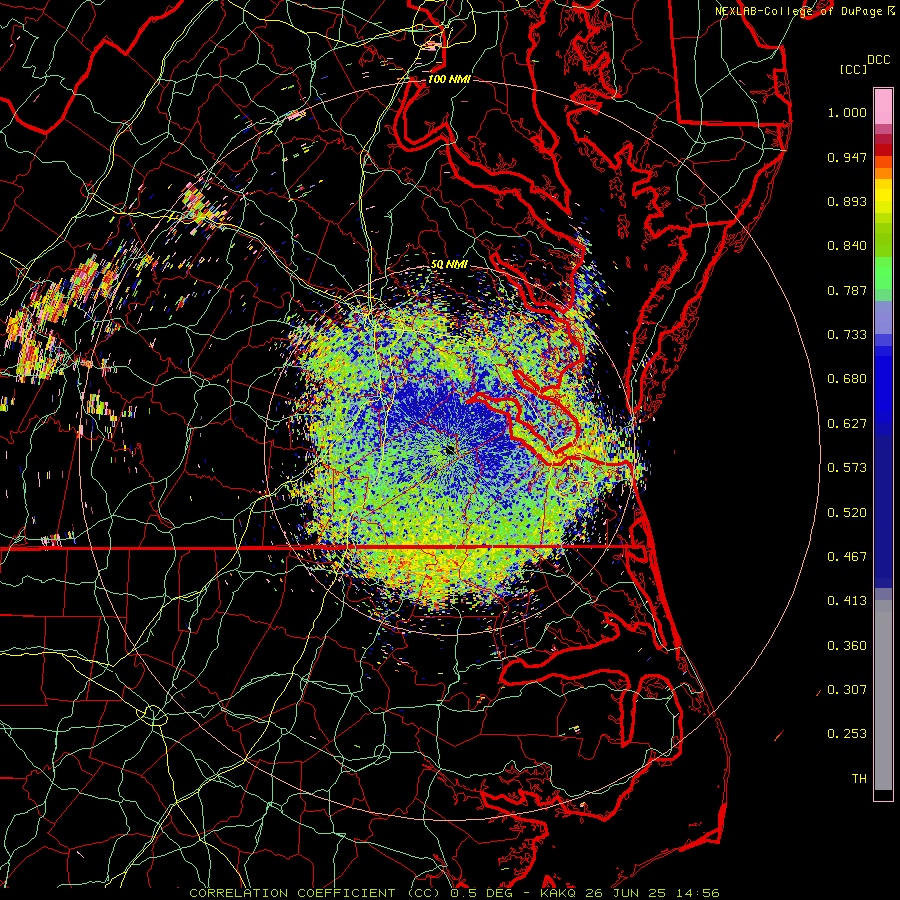Click the 50 NMI range ring label
Image resolution: width=900 pixels, height=900 pixels.
pos(449,265)
